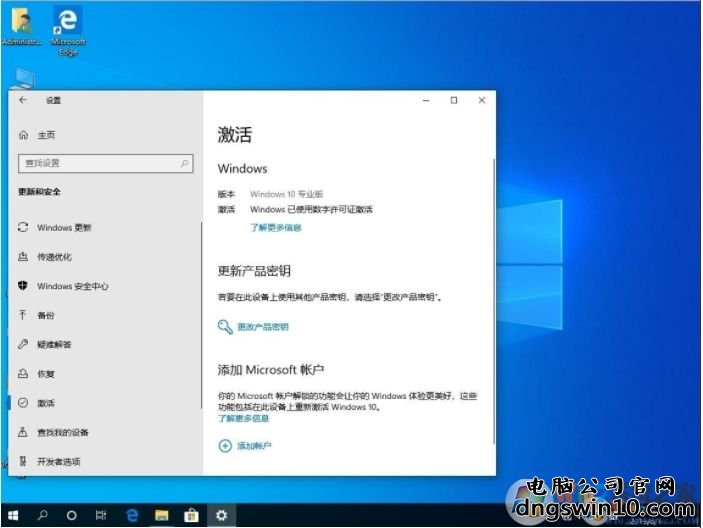Open the 主页 home icon

[x=23, y=135]
